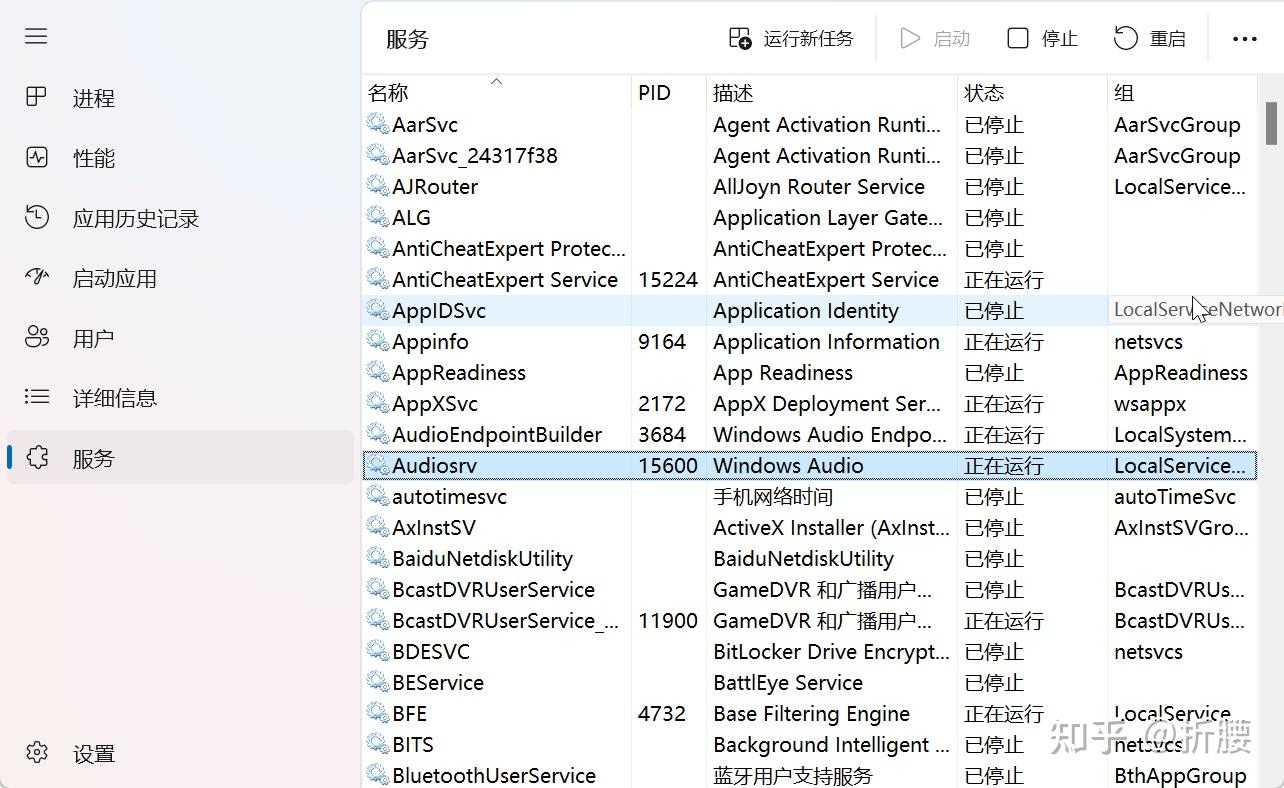Image resolution: width=1284 pixels, height=788 pixels.
Task: Sort by the 状态 column header
Action: point(1033,93)
